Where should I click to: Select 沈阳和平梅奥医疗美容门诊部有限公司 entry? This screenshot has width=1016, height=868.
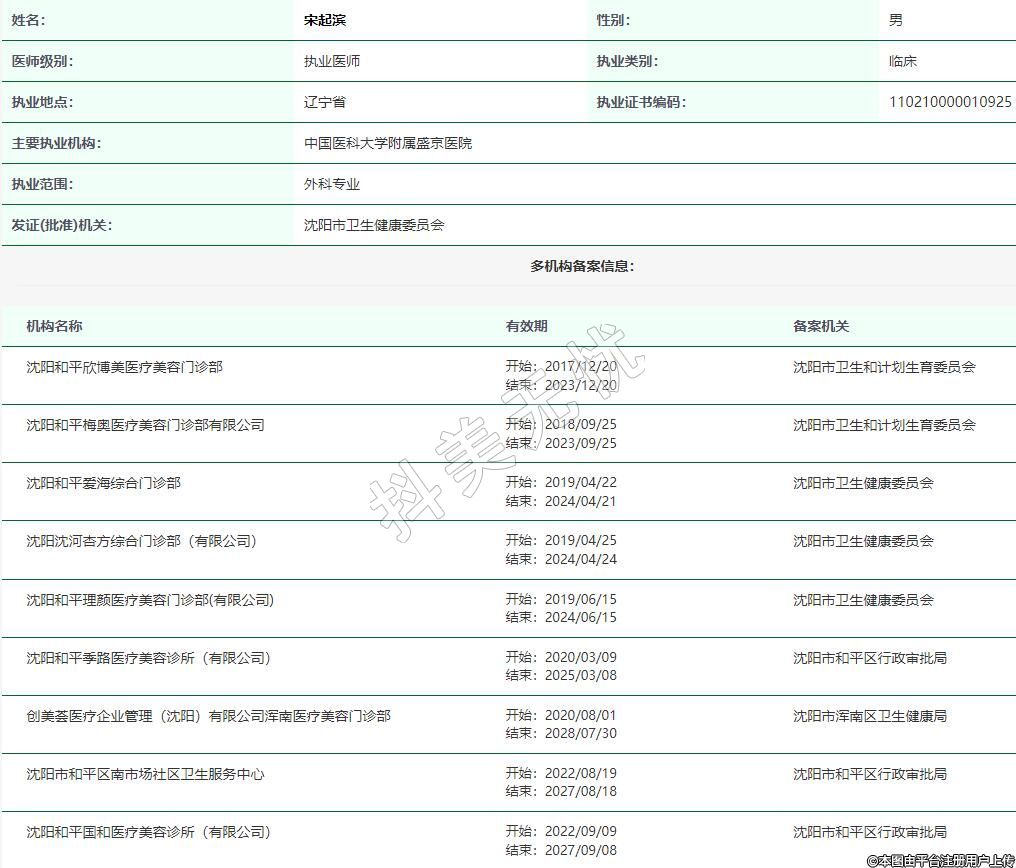[x=146, y=425]
